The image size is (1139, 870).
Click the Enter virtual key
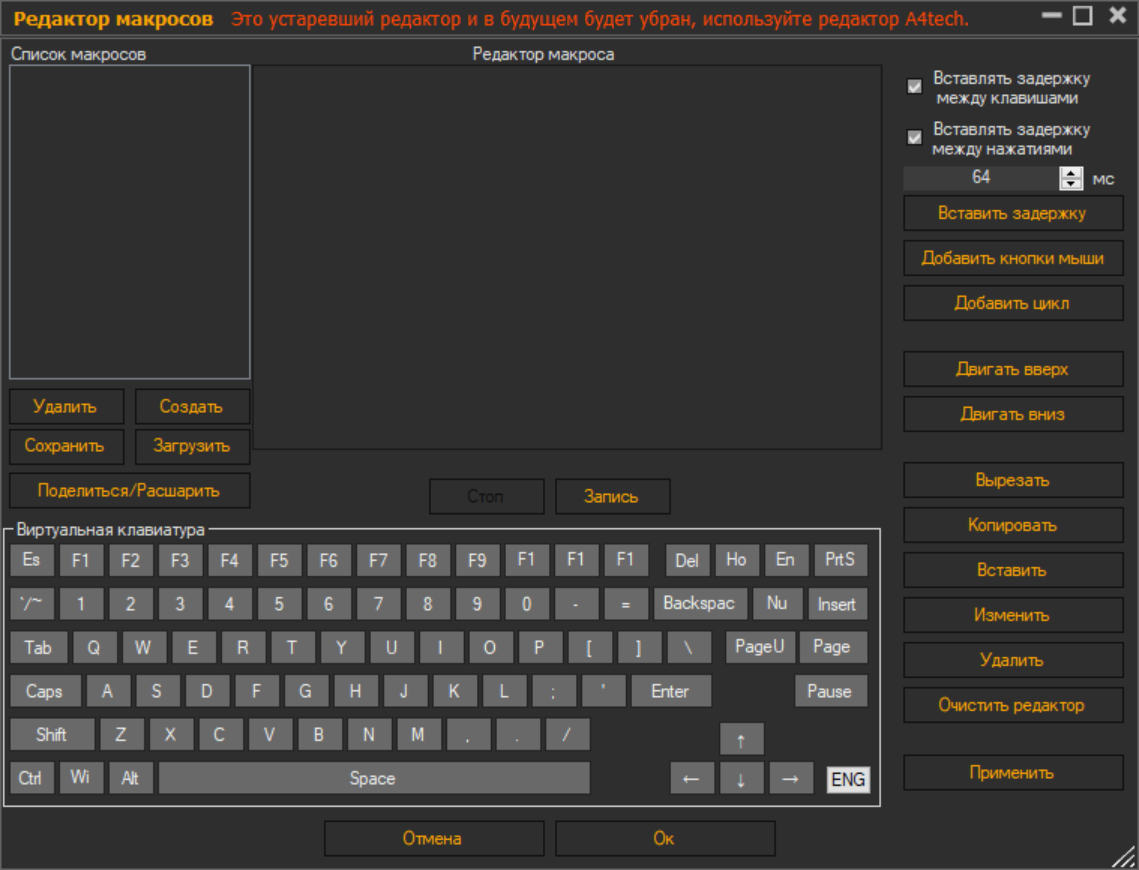point(671,691)
